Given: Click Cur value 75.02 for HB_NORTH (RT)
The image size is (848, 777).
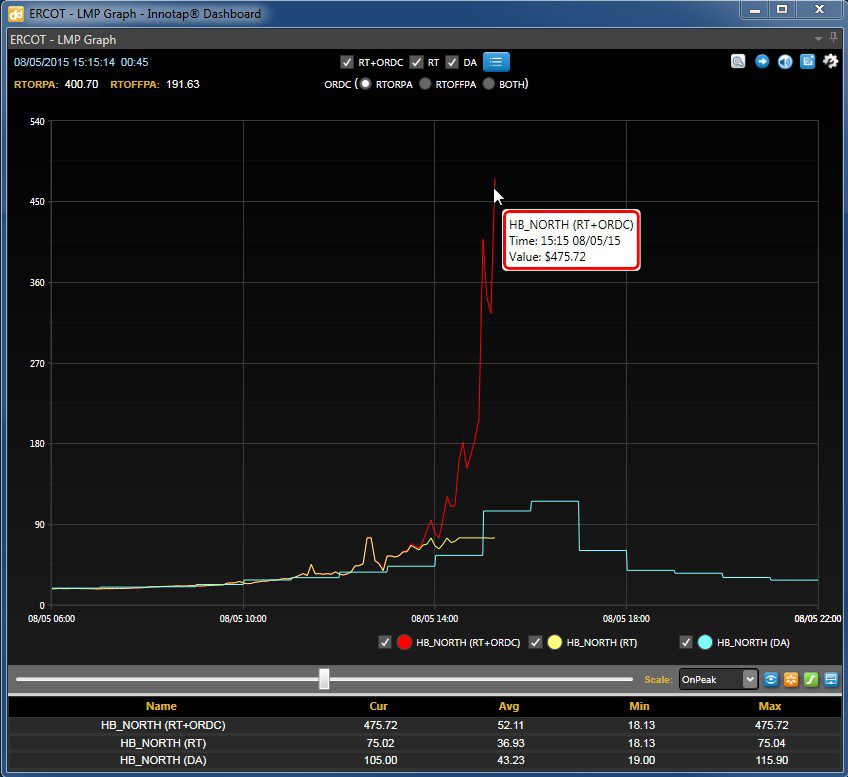Looking at the screenshot, I should tap(380, 743).
